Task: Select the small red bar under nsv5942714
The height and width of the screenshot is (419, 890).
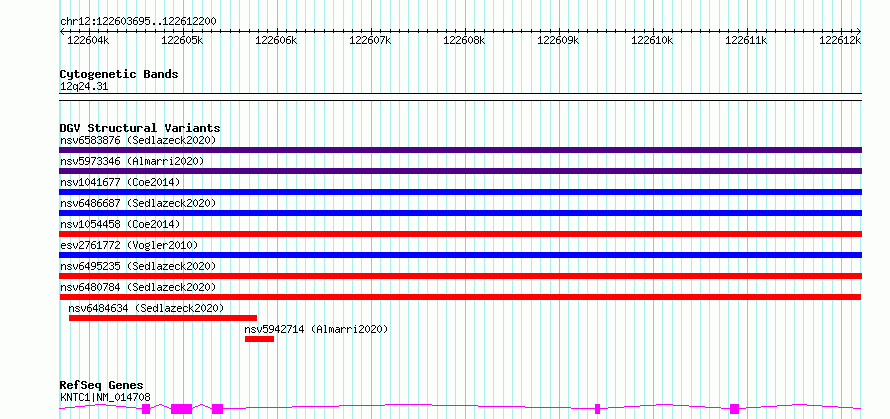Action: pos(259,339)
